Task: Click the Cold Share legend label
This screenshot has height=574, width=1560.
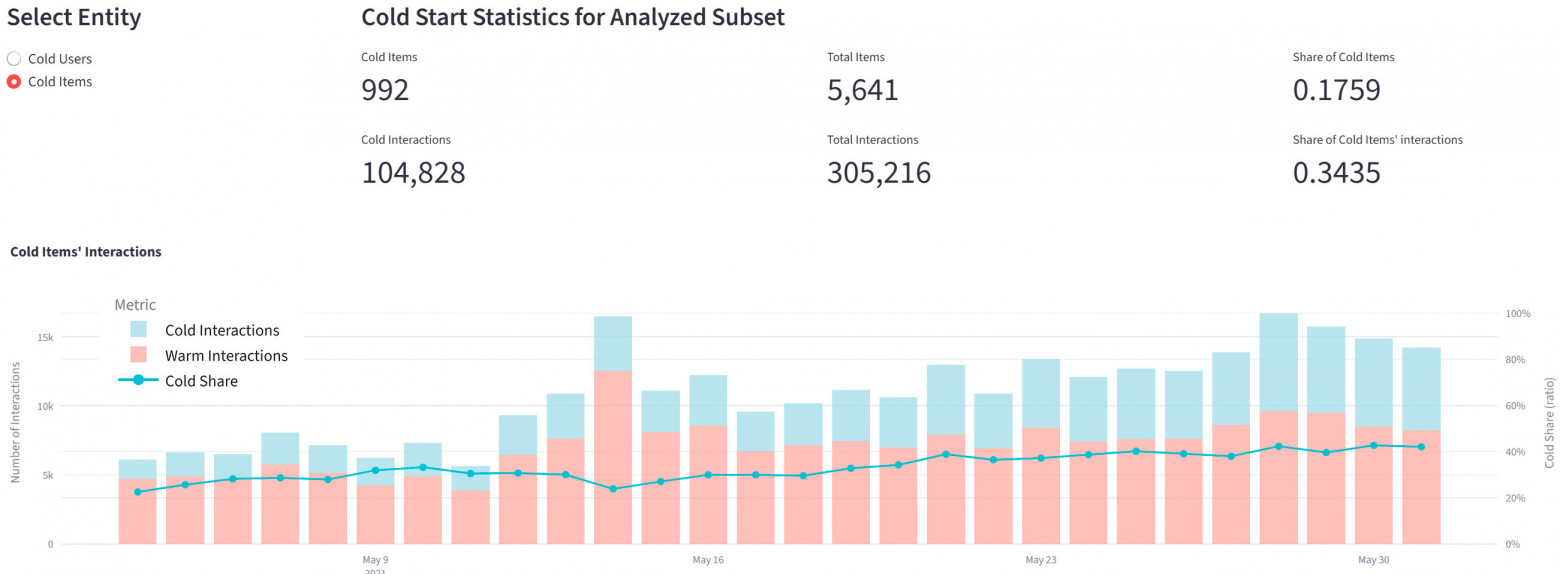Action: pyautogui.click(x=201, y=380)
